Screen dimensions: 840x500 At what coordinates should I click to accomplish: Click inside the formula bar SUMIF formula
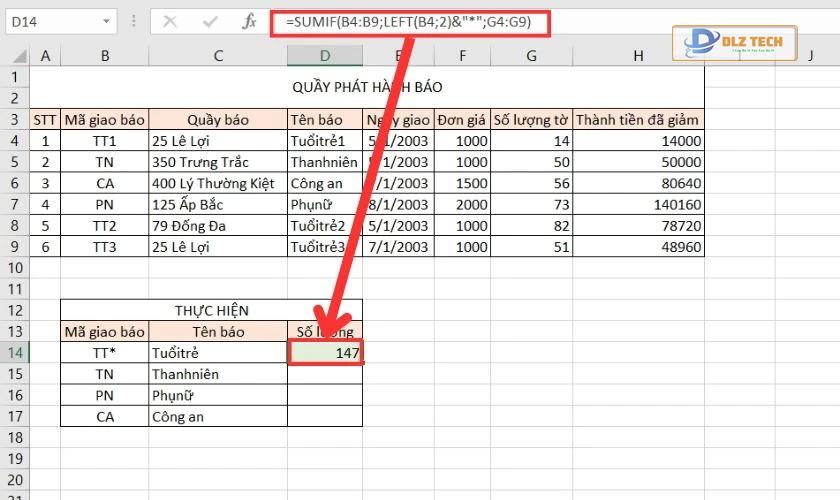tap(409, 22)
